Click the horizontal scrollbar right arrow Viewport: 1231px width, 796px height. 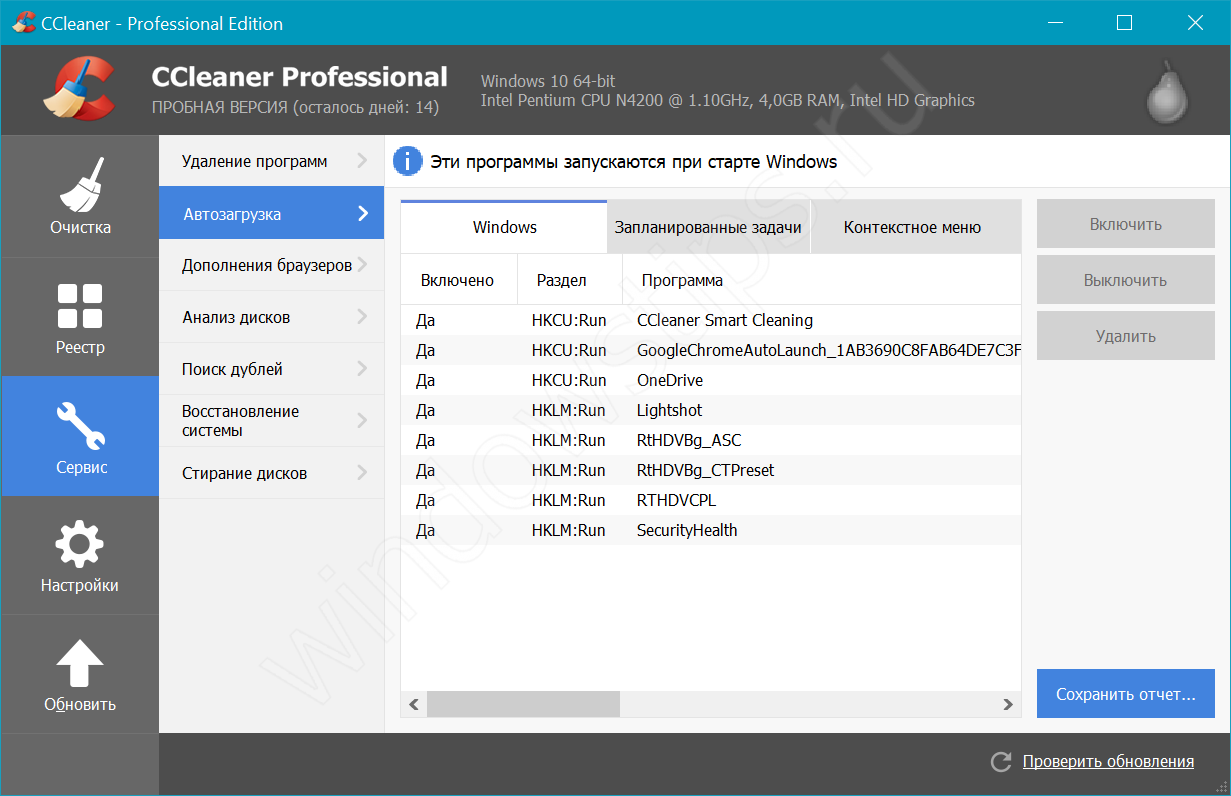pyautogui.click(x=1008, y=705)
